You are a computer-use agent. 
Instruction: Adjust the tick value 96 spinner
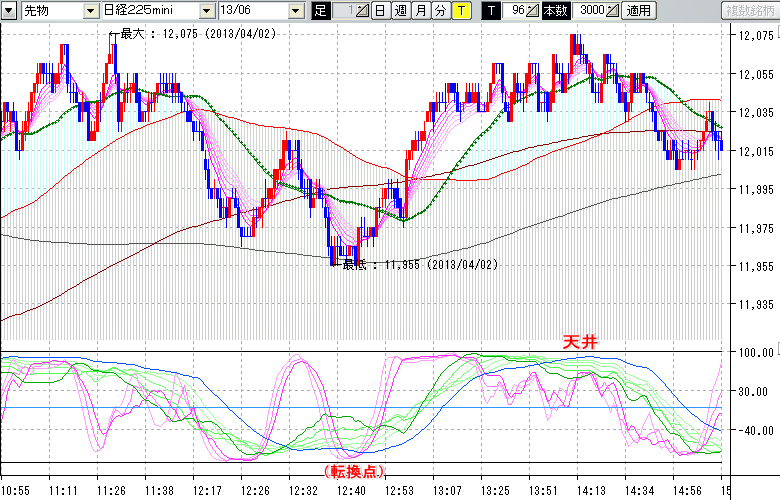pos(533,11)
